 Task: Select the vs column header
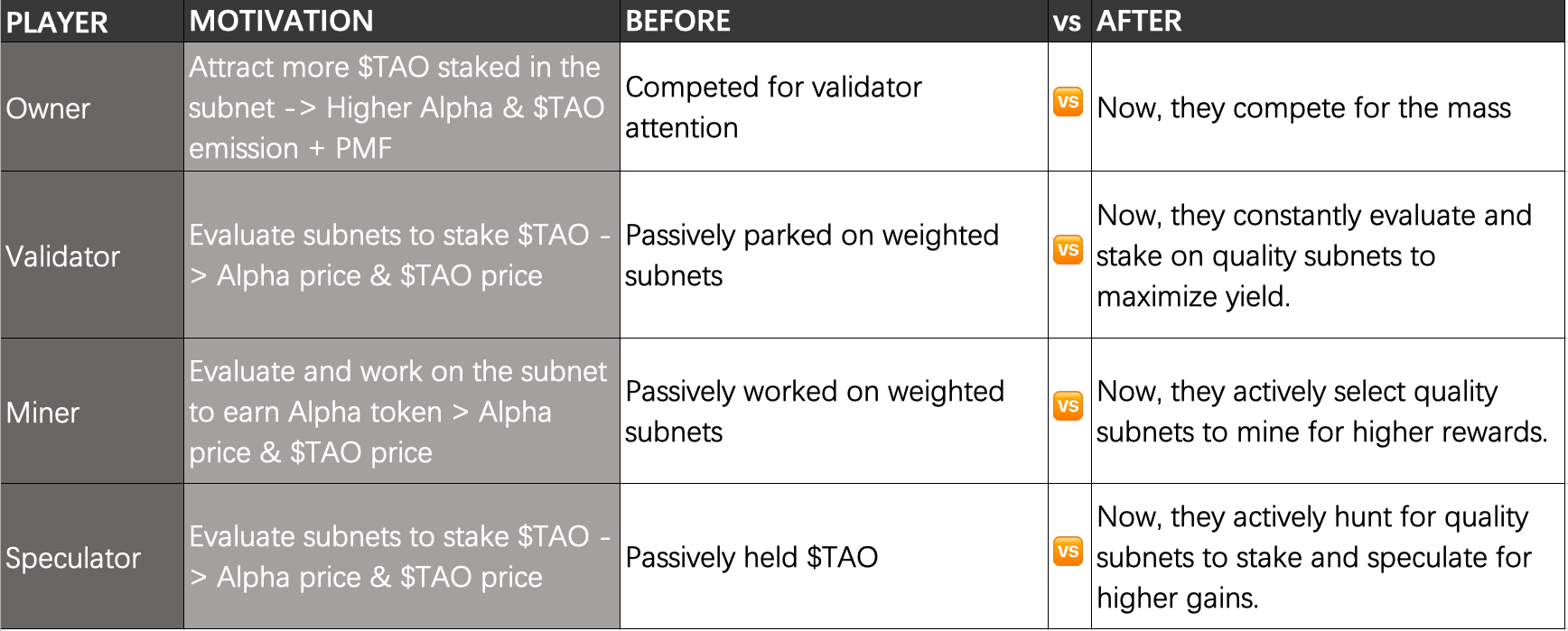pyautogui.click(x=1067, y=22)
